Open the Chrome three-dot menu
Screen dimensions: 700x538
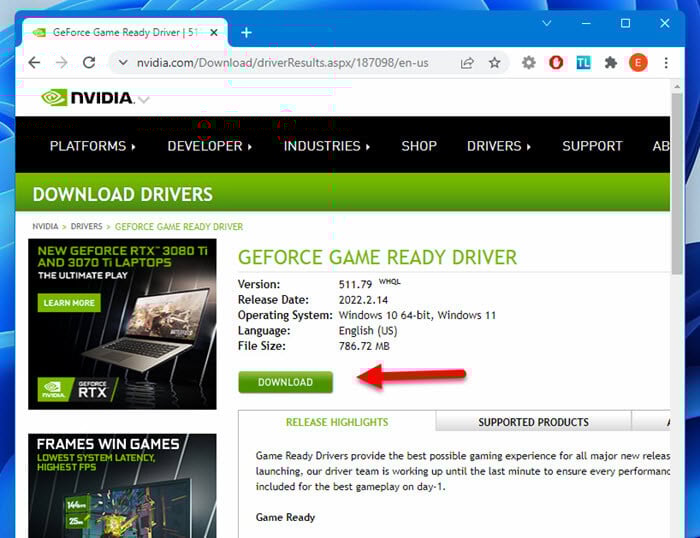666,63
